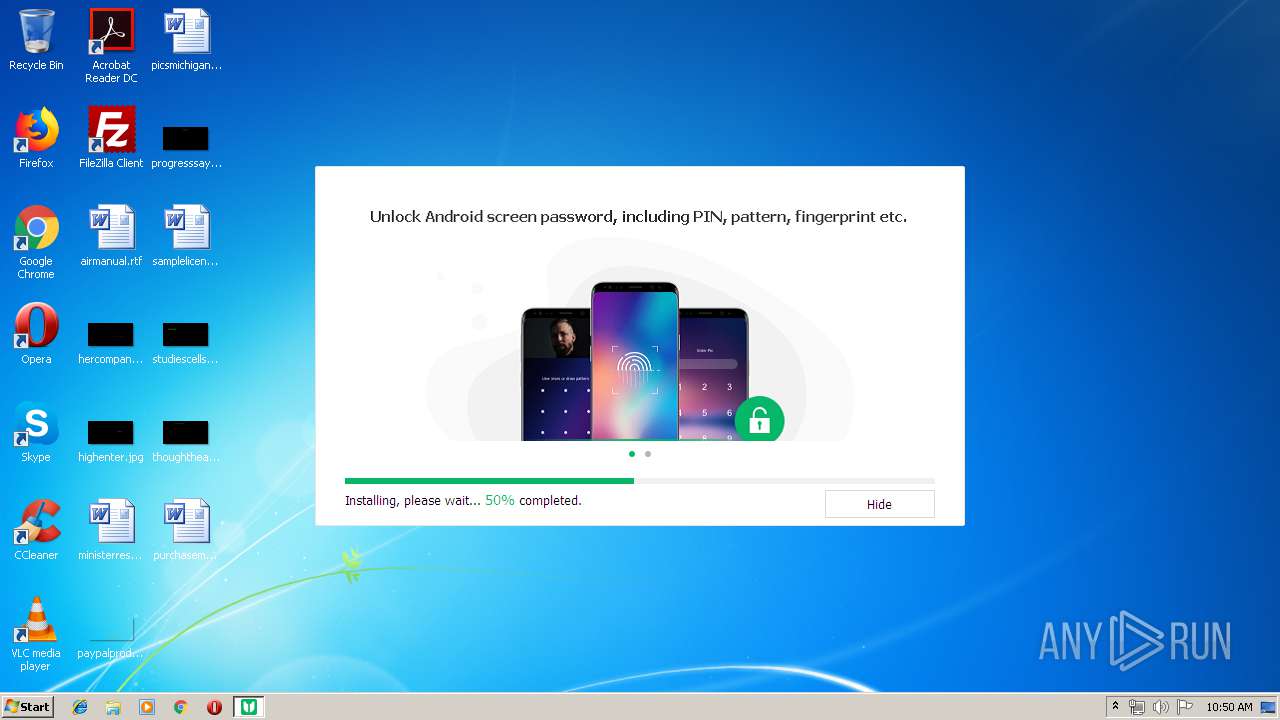Open Windows Explorer folder in taskbar
The width and height of the screenshot is (1280, 720).
pyautogui.click(x=113, y=707)
